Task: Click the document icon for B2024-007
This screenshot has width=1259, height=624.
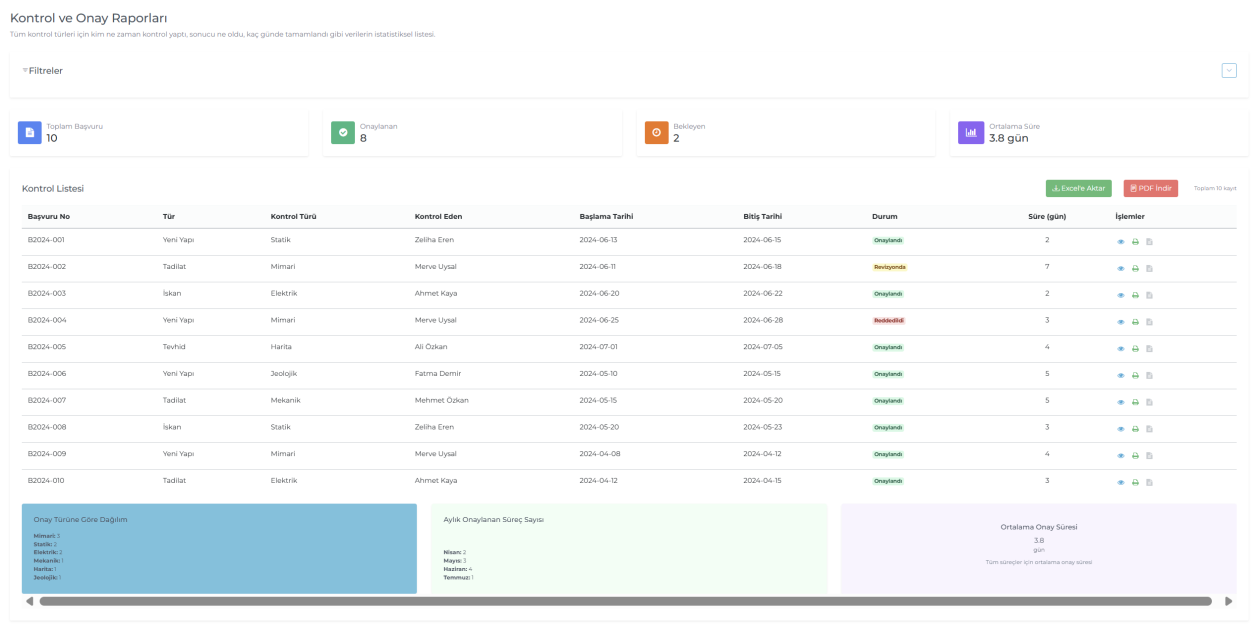Action: point(1149,402)
